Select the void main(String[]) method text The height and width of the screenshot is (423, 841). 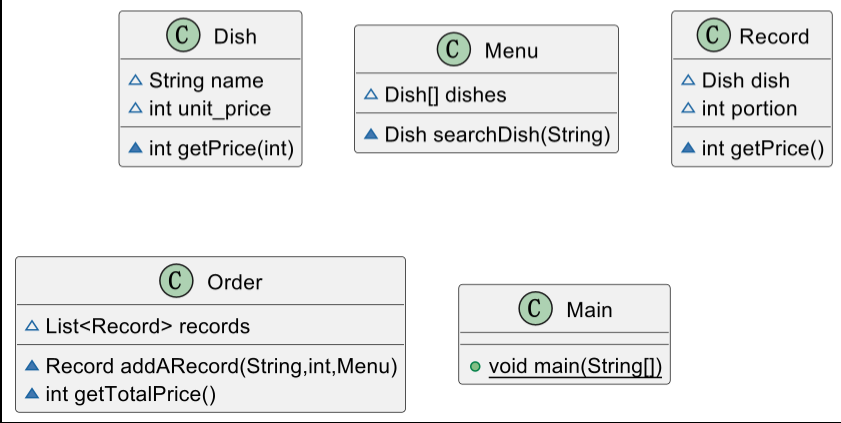(574, 367)
